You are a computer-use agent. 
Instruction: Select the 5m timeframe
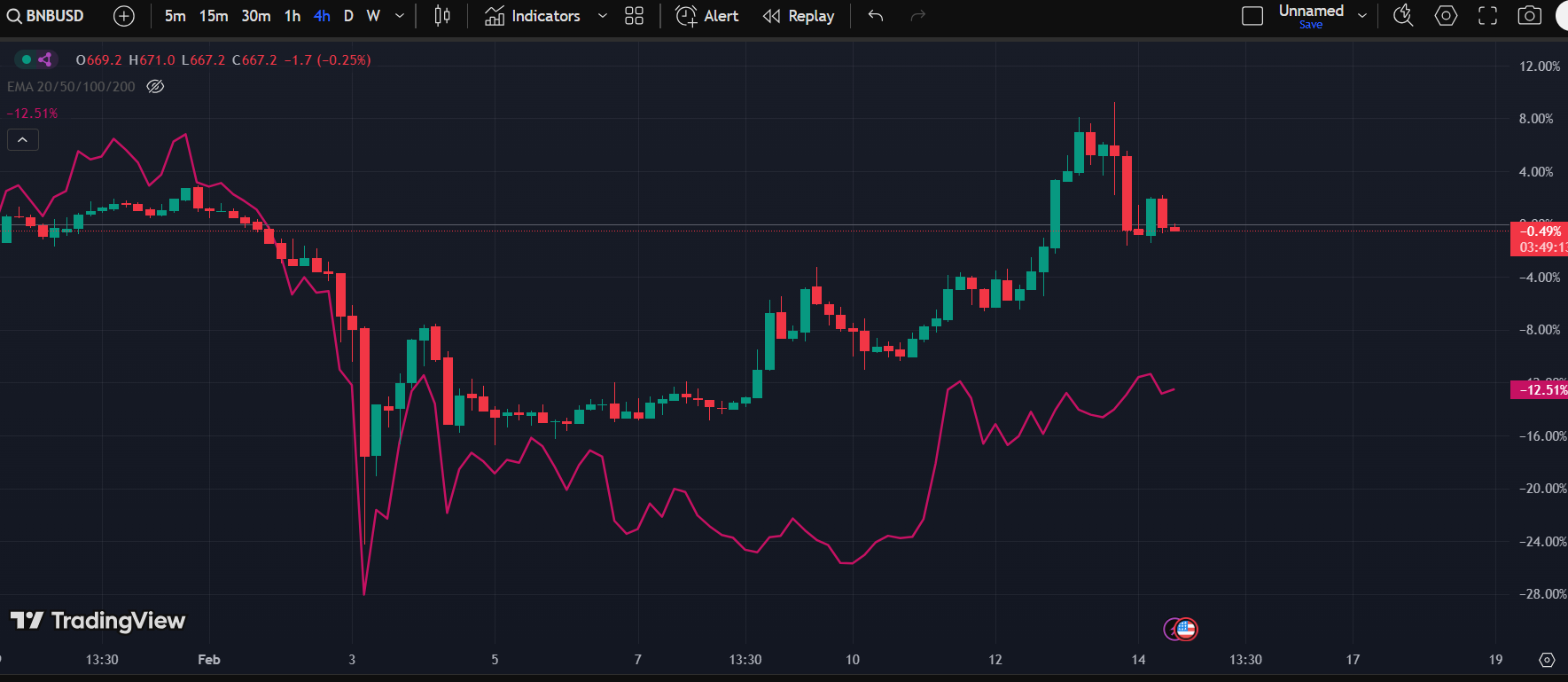(175, 16)
